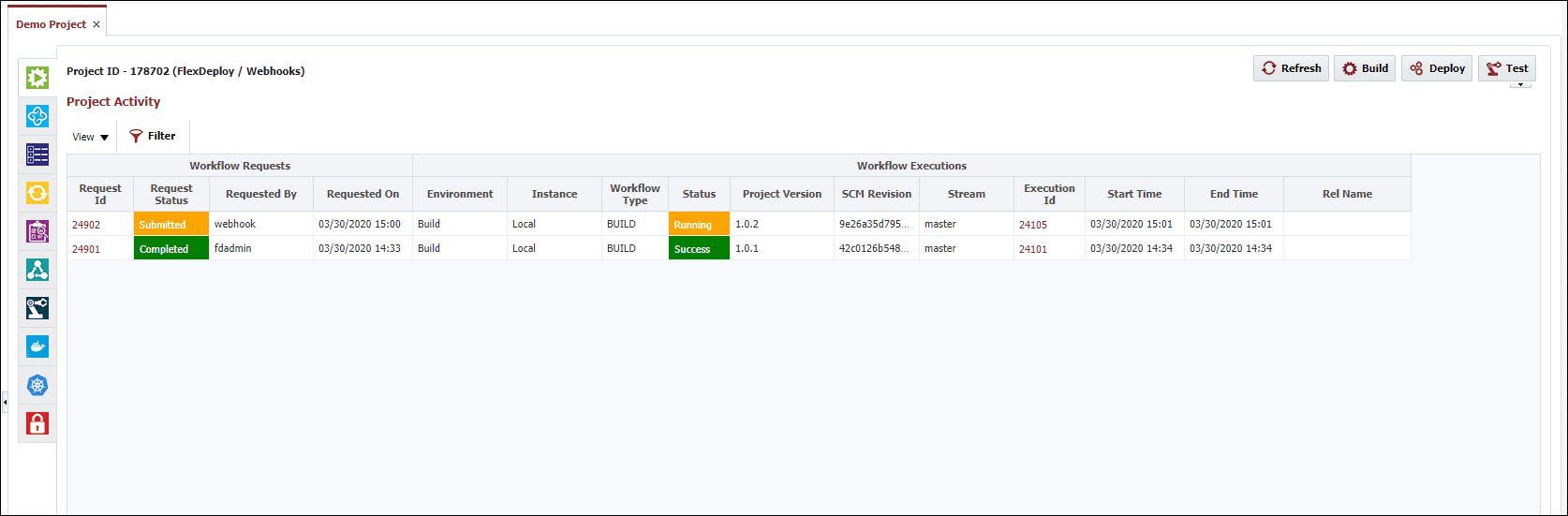This screenshot has width=1568, height=516.
Task: Click the Request Status column header
Action: click(x=171, y=194)
